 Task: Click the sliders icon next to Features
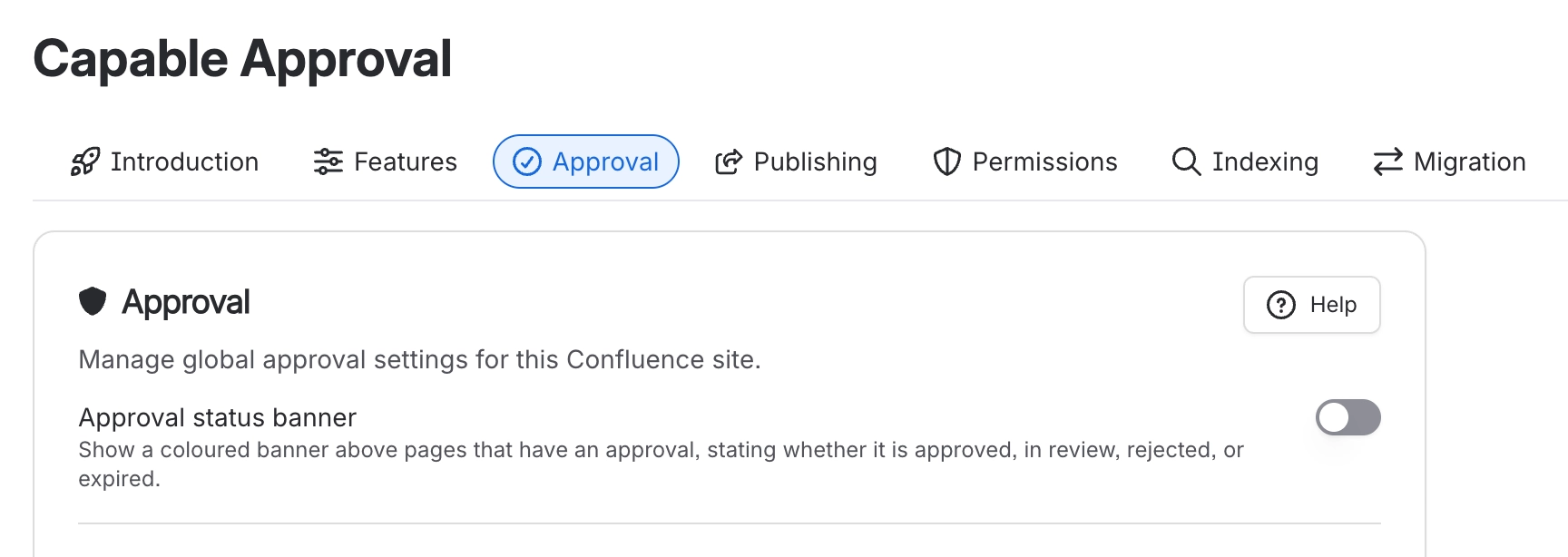[x=328, y=161]
